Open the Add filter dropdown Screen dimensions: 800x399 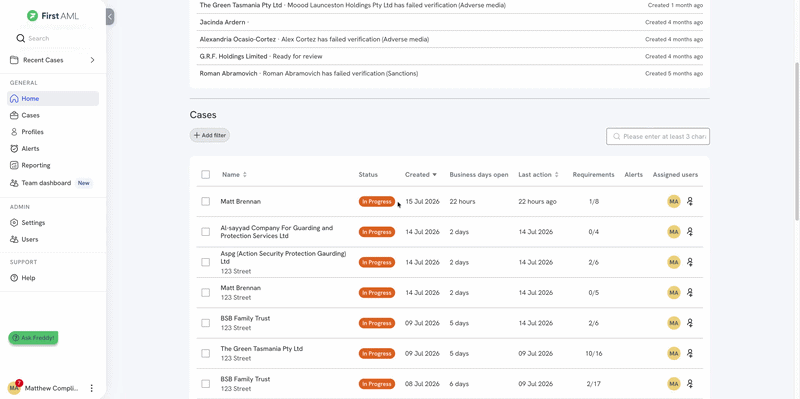click(210, 136)
